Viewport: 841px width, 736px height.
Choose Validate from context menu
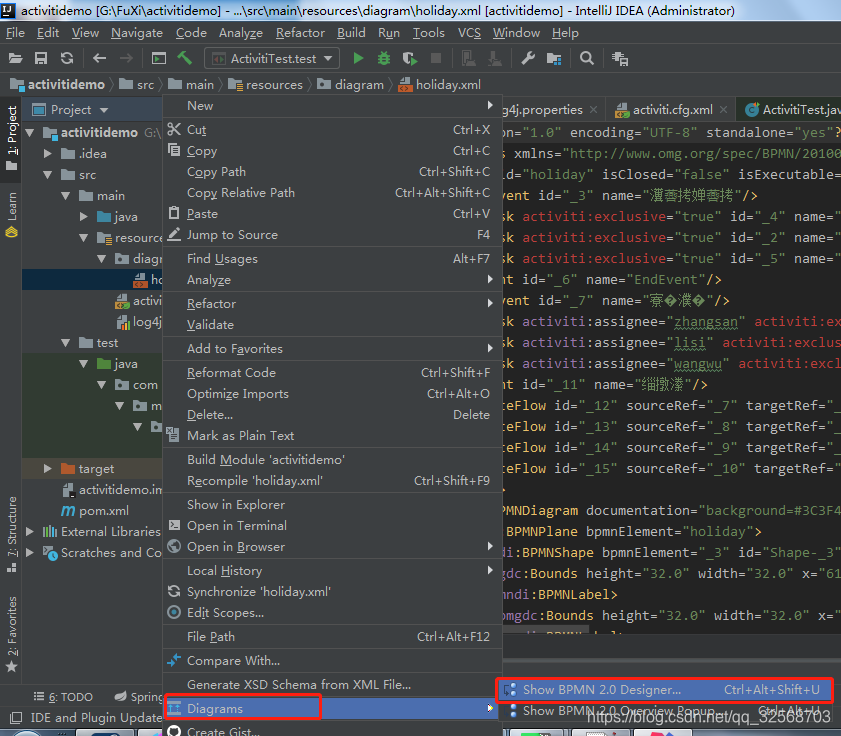coord(333,325)
